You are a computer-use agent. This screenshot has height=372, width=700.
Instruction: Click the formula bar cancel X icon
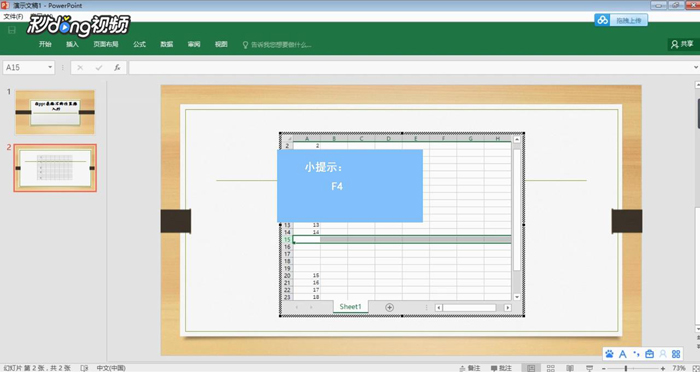tap(80, 67)
